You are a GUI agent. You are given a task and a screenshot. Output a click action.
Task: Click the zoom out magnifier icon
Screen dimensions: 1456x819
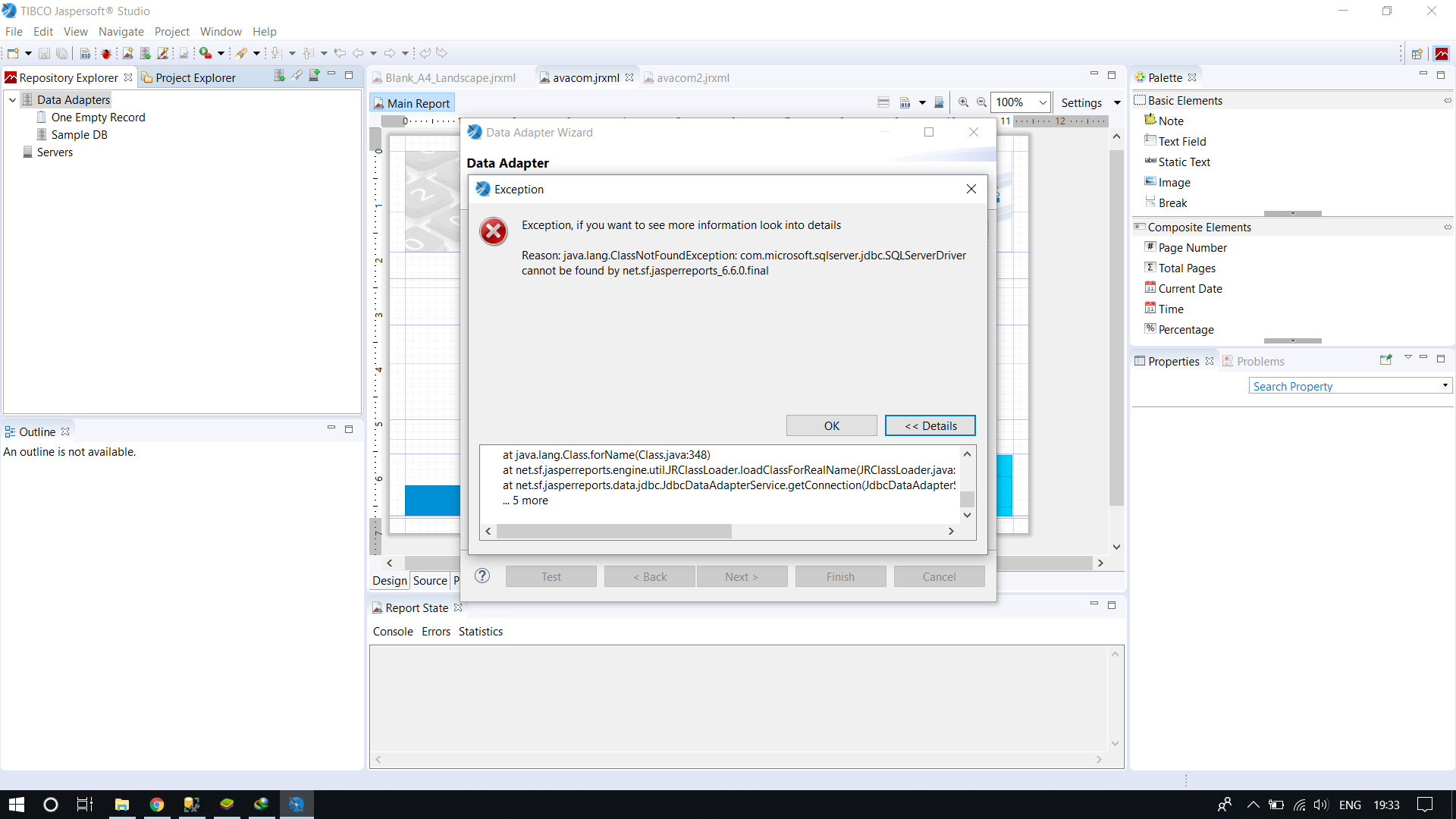[x=981, y=102]
